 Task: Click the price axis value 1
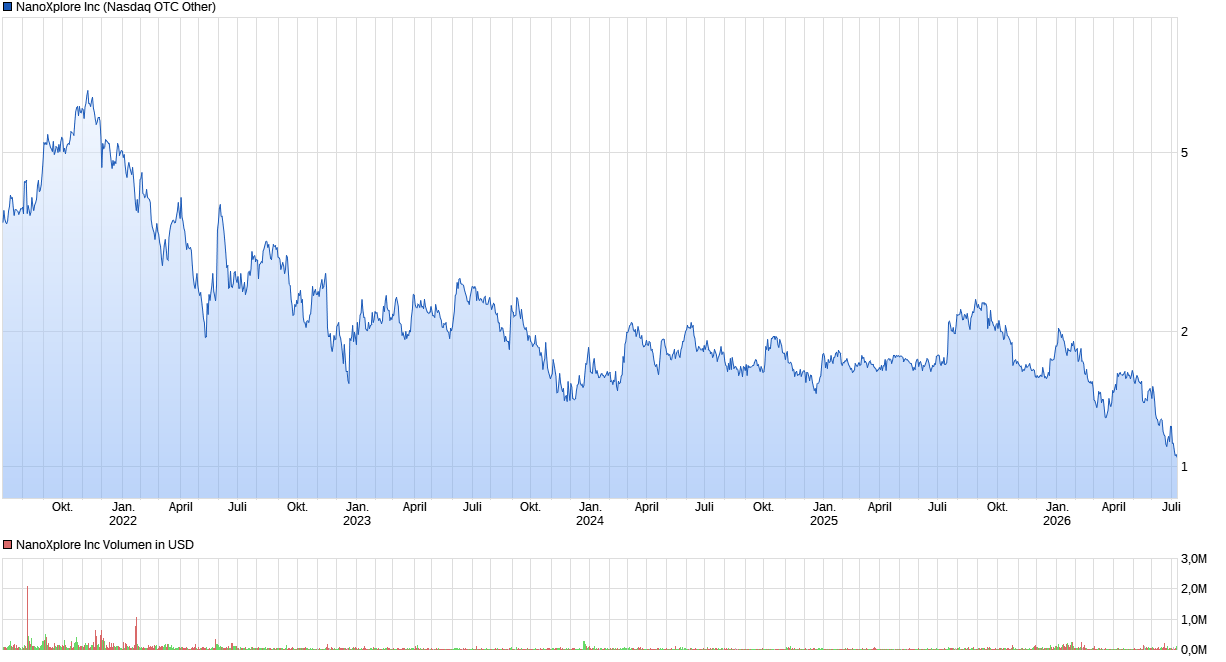pos(1185,467)
